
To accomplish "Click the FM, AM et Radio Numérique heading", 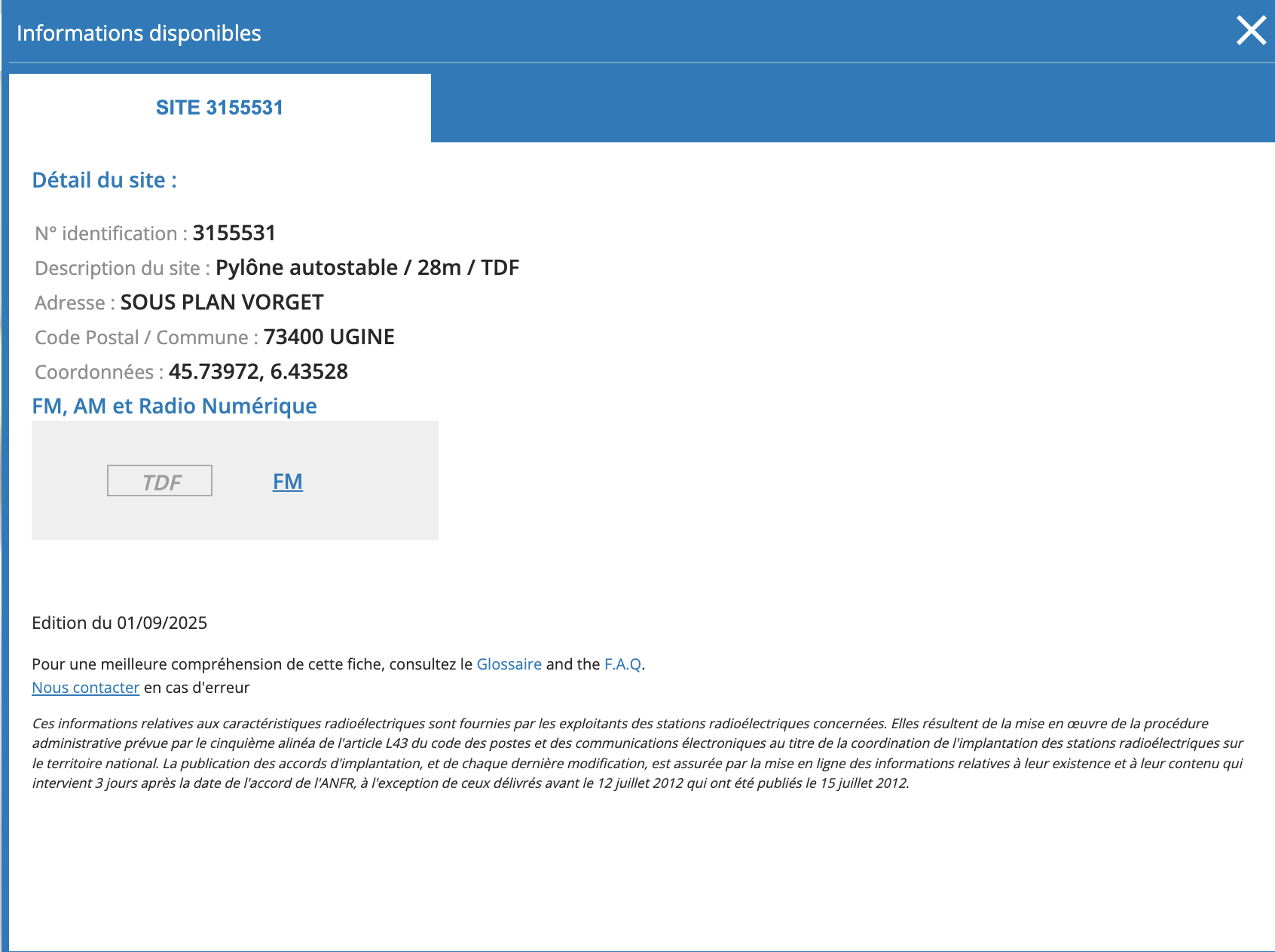I will click(174, 406).
